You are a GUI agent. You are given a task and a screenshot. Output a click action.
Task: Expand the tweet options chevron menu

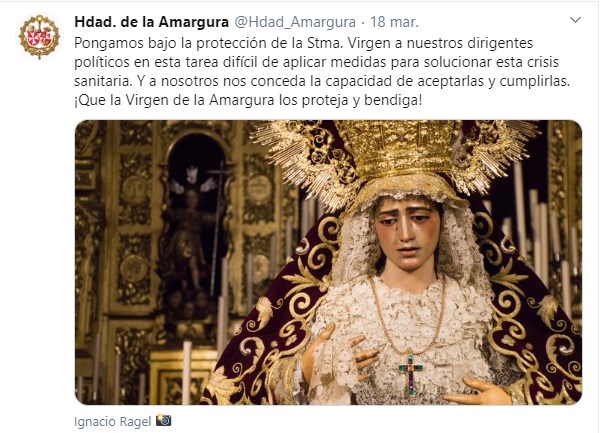pos(575,20)
